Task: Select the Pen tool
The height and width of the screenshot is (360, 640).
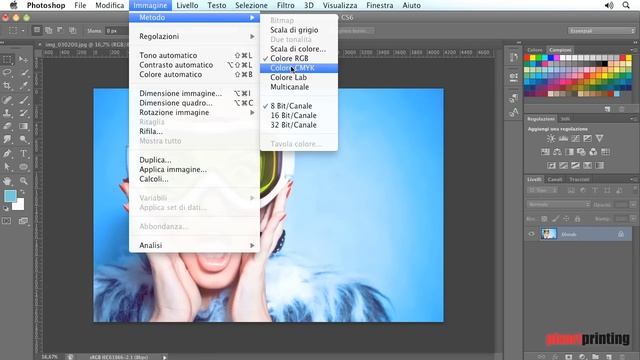Action: [7, 153]
